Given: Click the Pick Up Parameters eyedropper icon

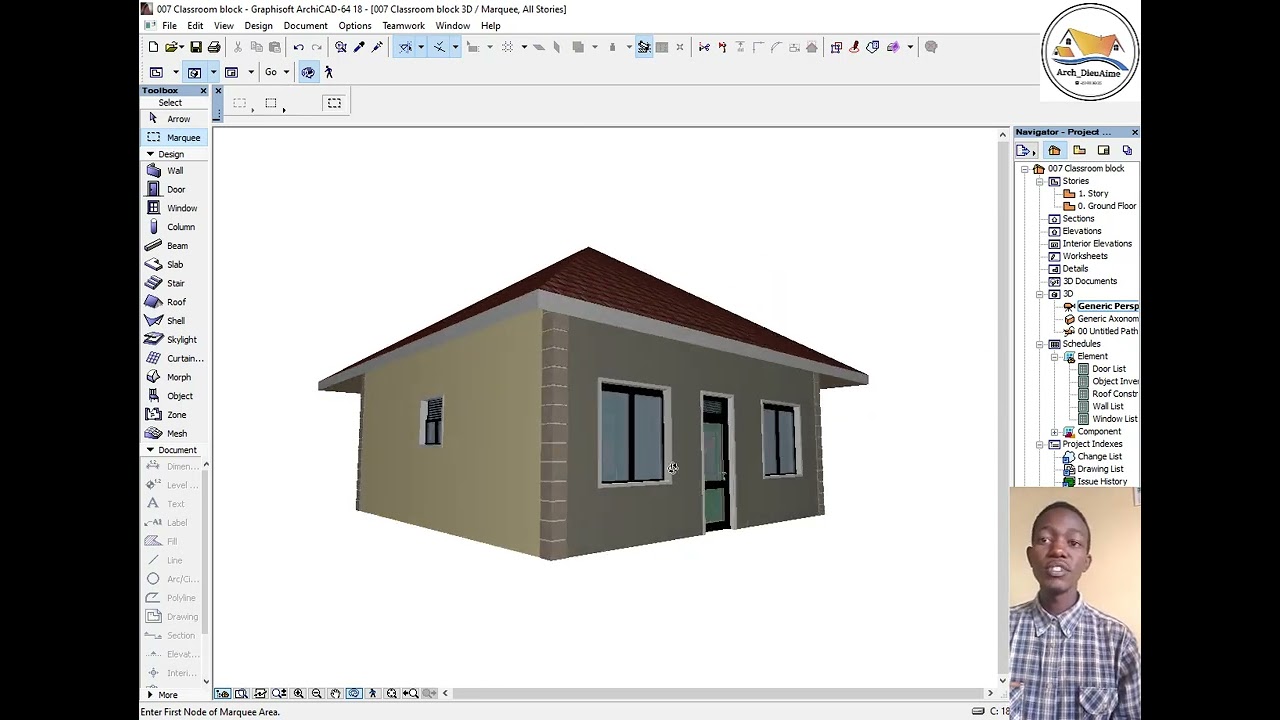Looking at the screenshot, I should click(359, 47).
